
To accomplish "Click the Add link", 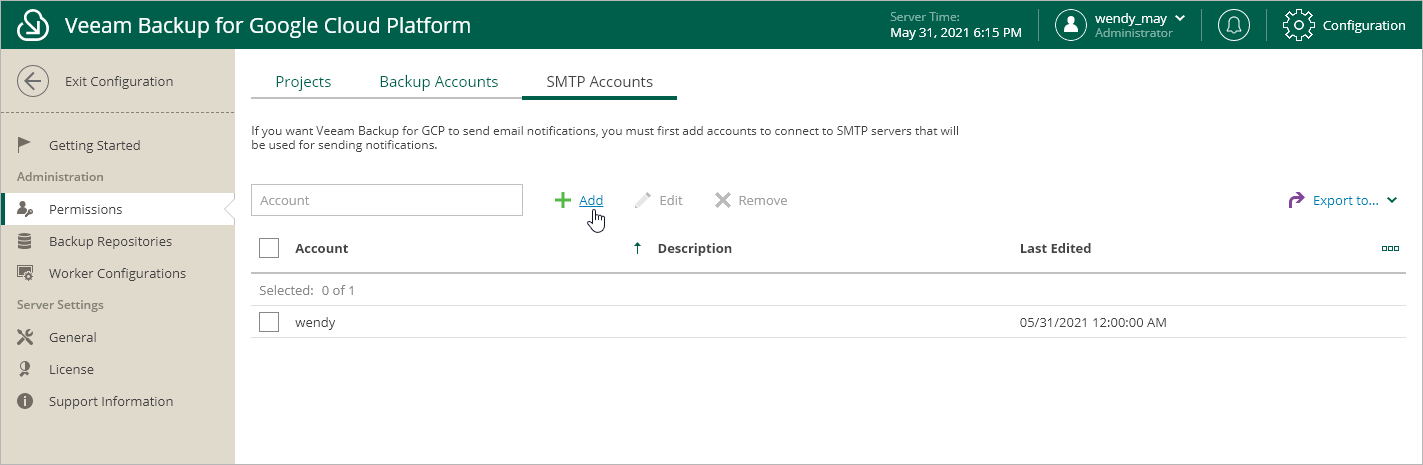I will [x=591, y=200].
